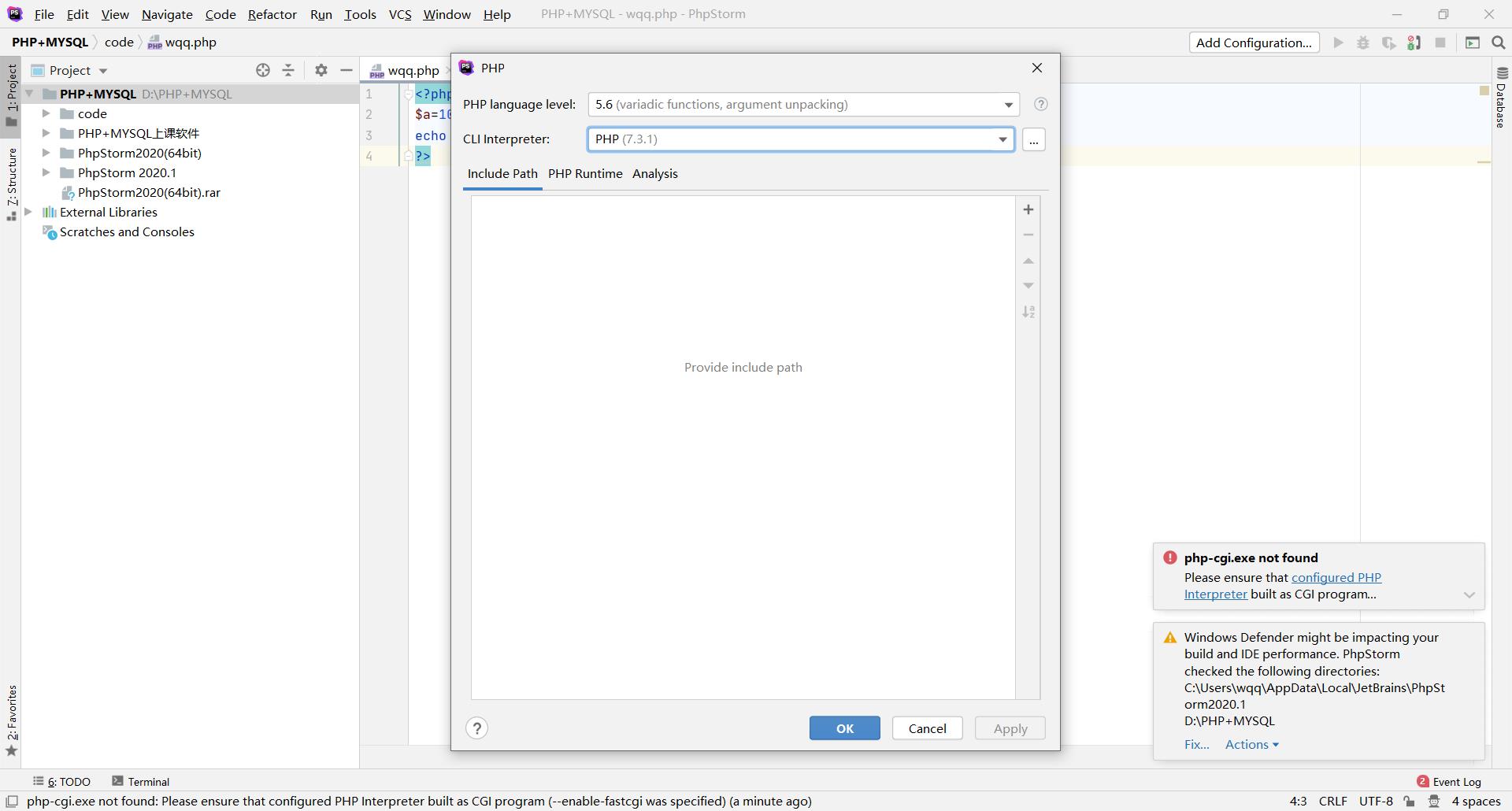Open Actions dropdown in Defender notification
1512x811 pixels.
pyautogui.click(x=1251, y=744)
